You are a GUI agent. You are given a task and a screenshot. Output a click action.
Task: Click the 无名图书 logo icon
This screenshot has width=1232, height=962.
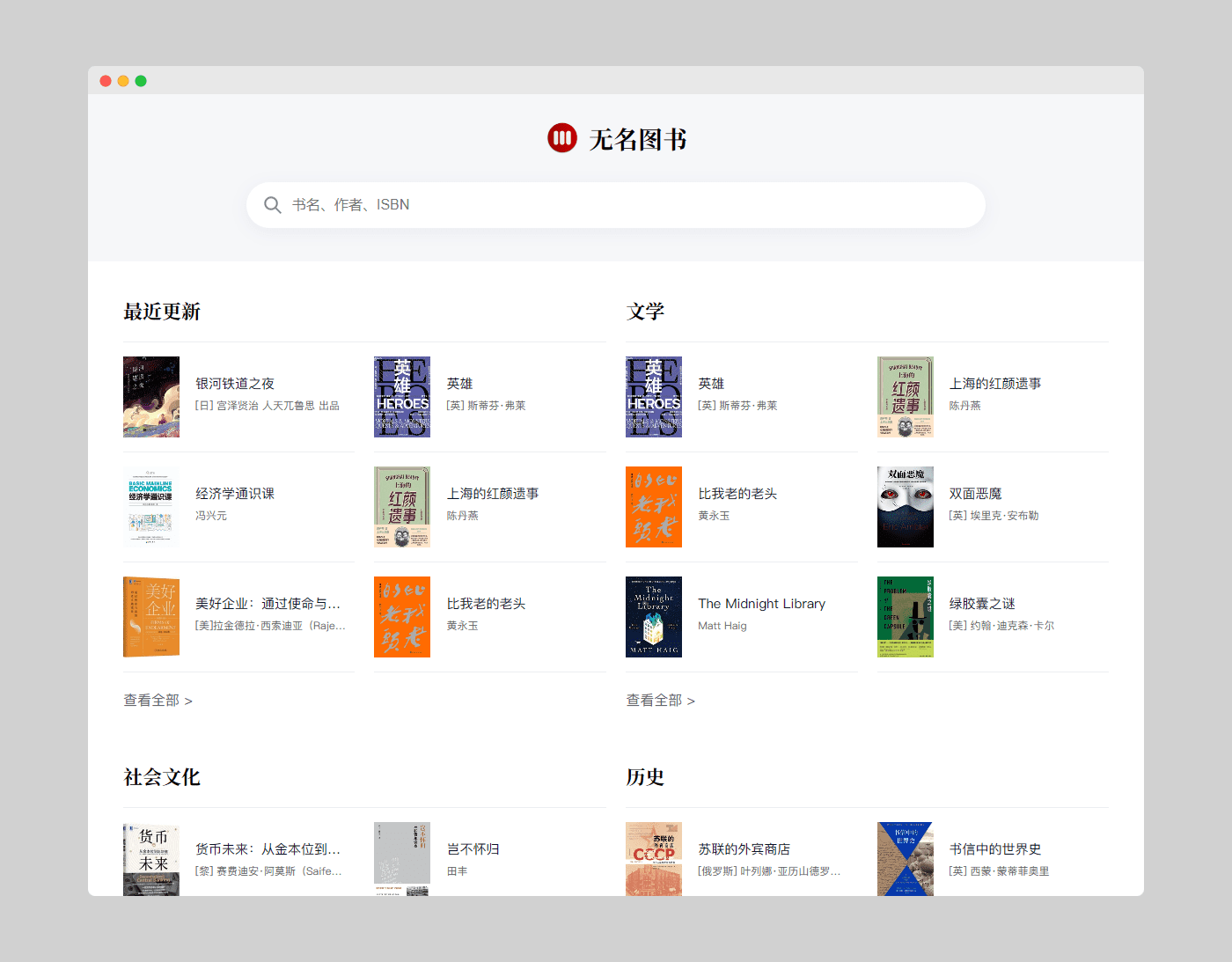tap(561, 138)
